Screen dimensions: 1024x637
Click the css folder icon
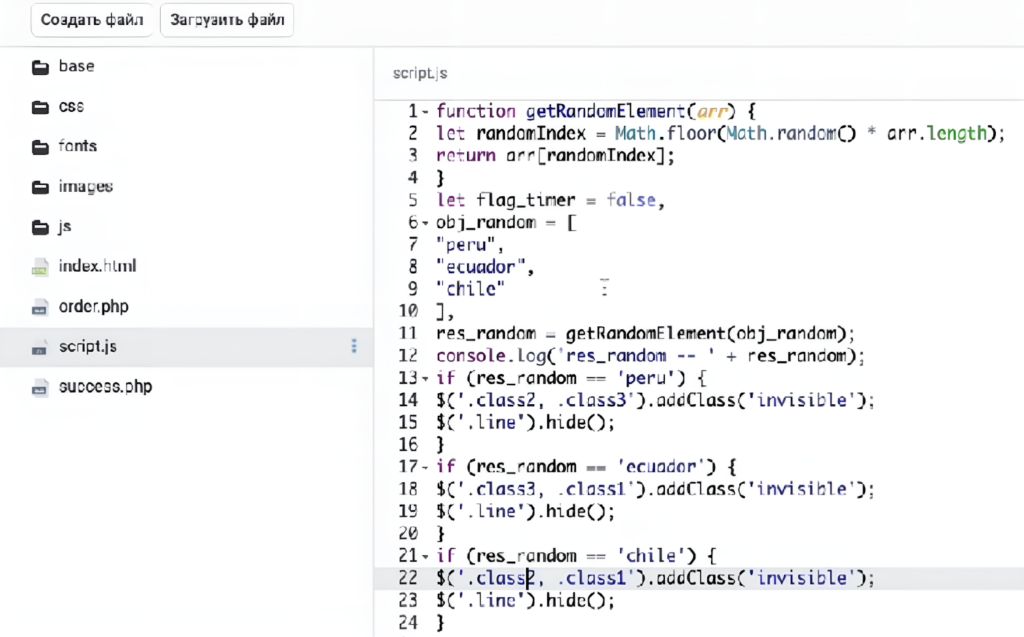(x=40, y=107)
